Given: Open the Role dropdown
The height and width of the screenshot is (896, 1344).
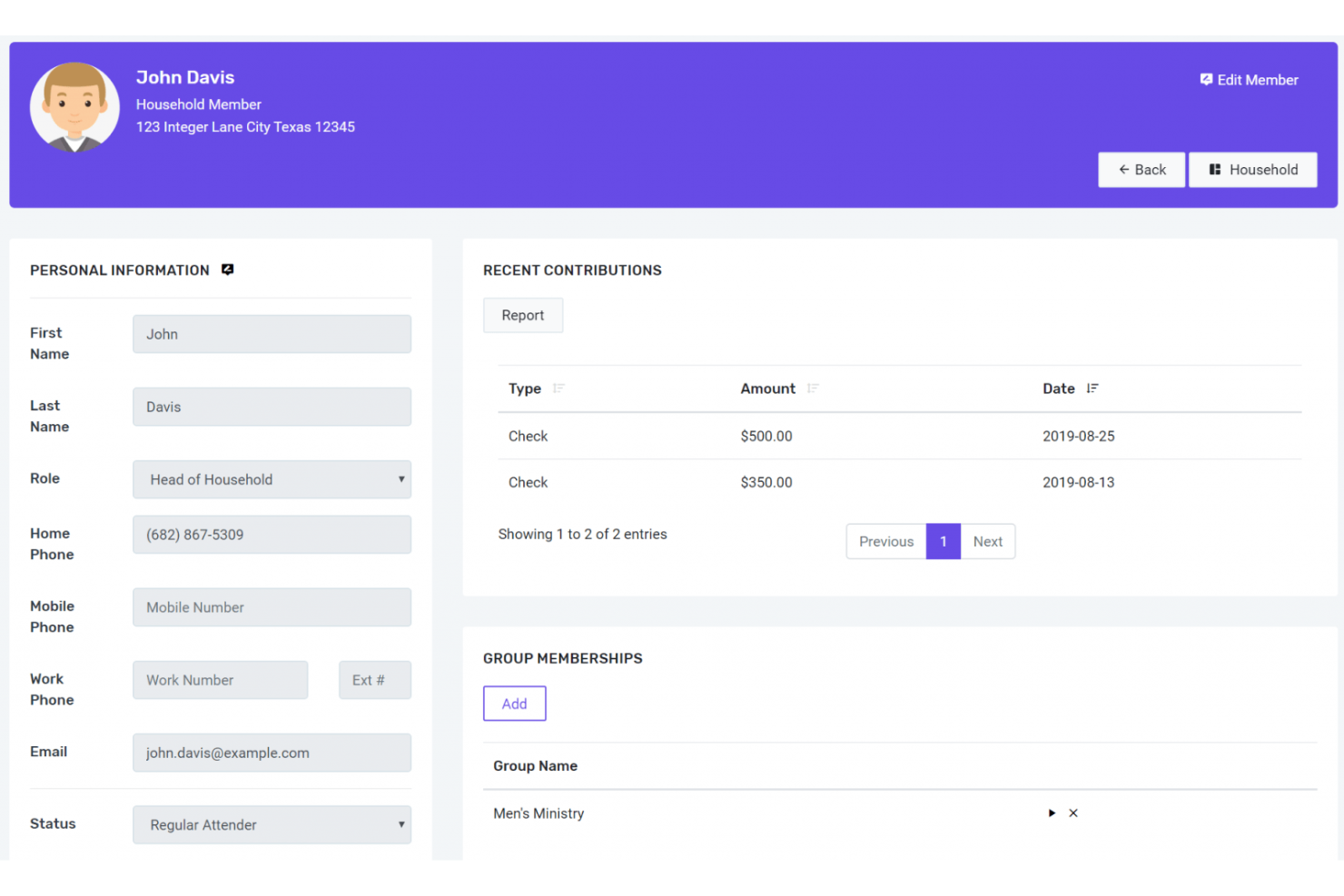Looking at the screenshot, I should click(x=272, y=479).
